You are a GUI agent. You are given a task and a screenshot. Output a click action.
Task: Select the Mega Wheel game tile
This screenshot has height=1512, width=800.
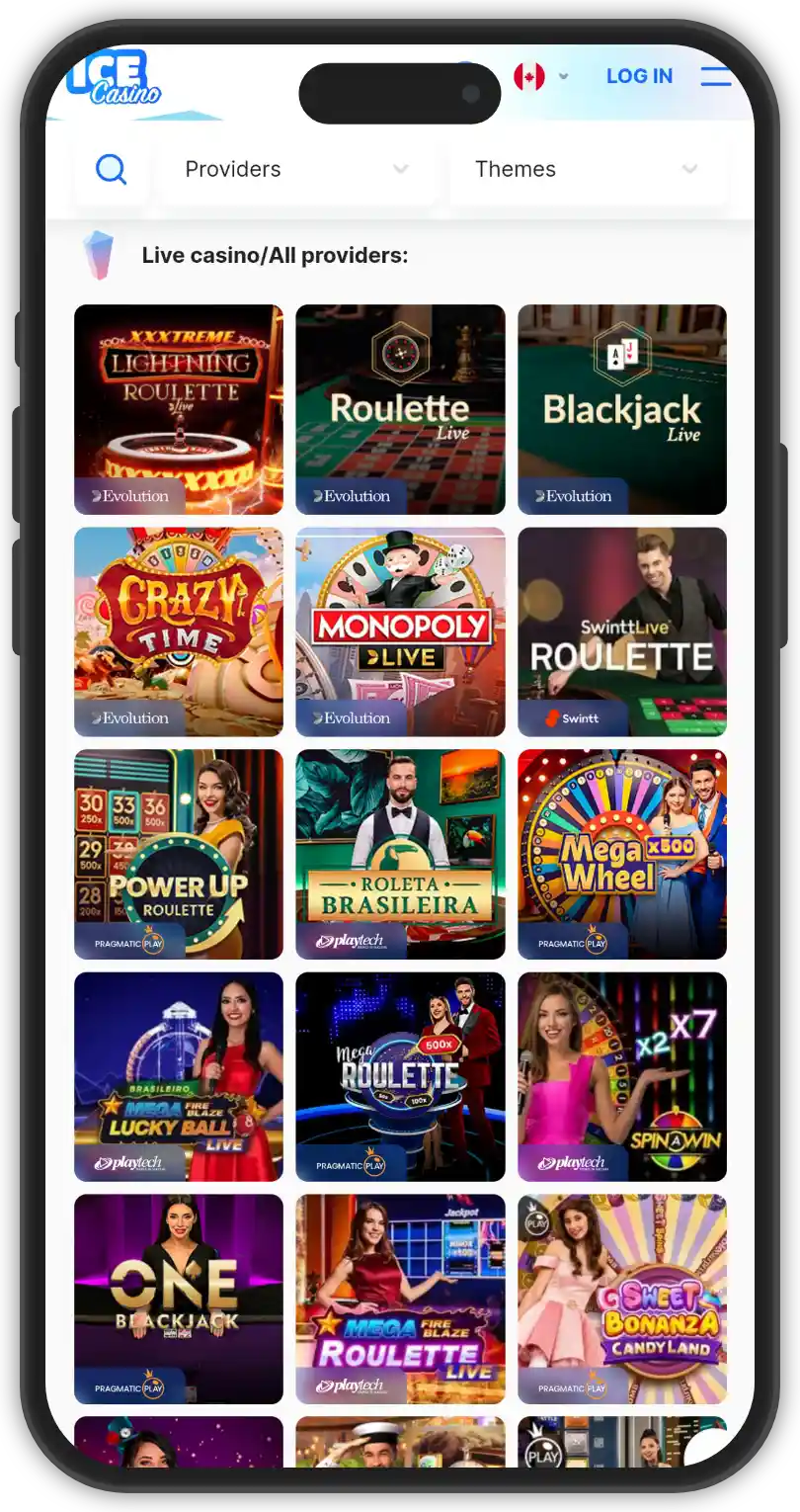click(x=622, y=855)
